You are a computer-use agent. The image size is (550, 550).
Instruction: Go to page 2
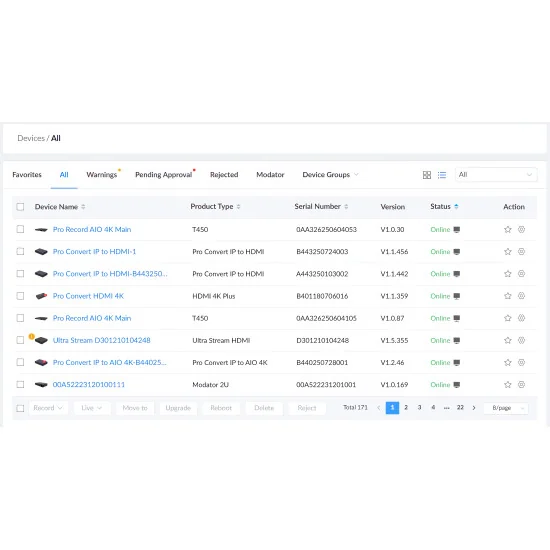[x=406, y=408]
